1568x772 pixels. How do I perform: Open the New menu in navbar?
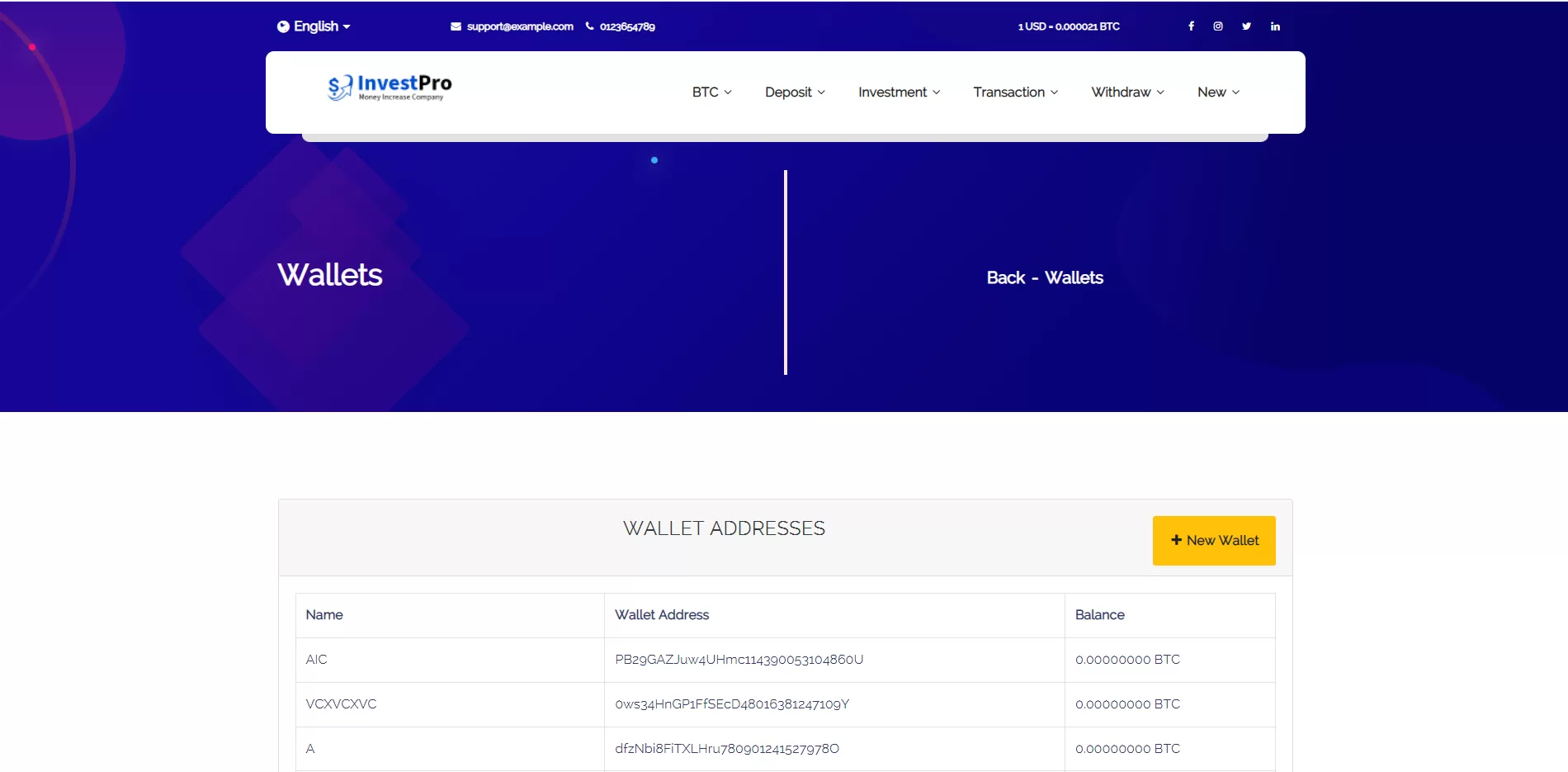click(1218, 92)
